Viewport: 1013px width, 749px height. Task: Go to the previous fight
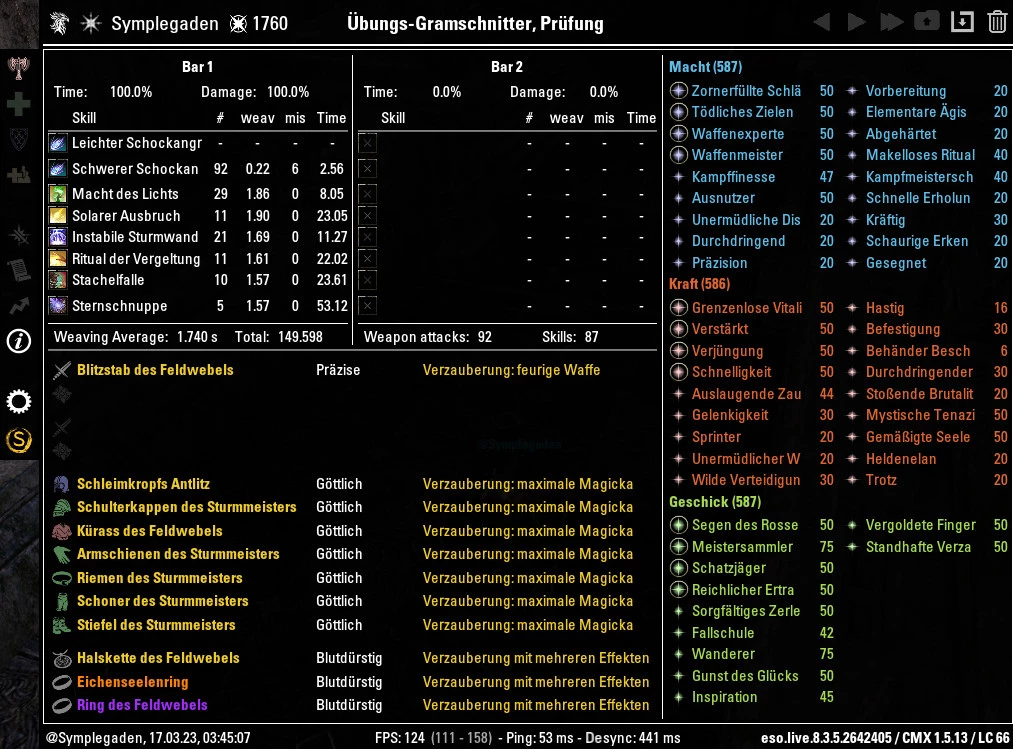point(822,22)
